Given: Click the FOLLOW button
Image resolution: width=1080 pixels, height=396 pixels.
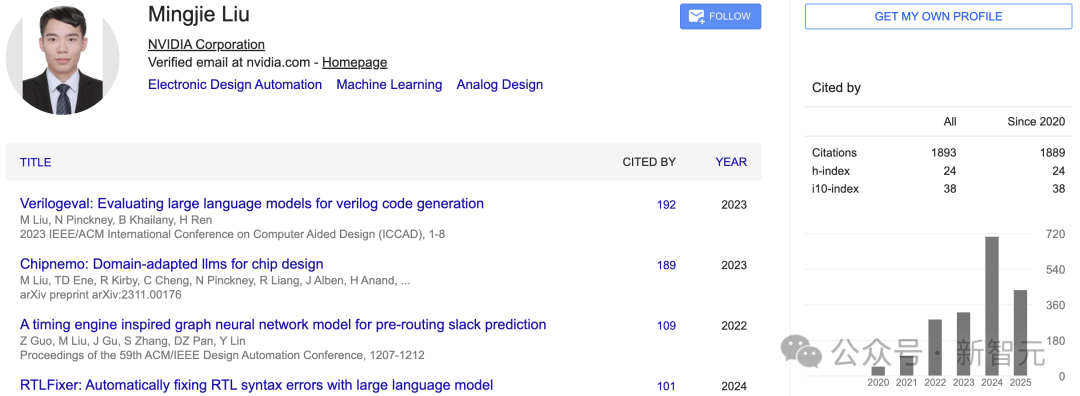Looking at the screenshot, I should [720, 17].
